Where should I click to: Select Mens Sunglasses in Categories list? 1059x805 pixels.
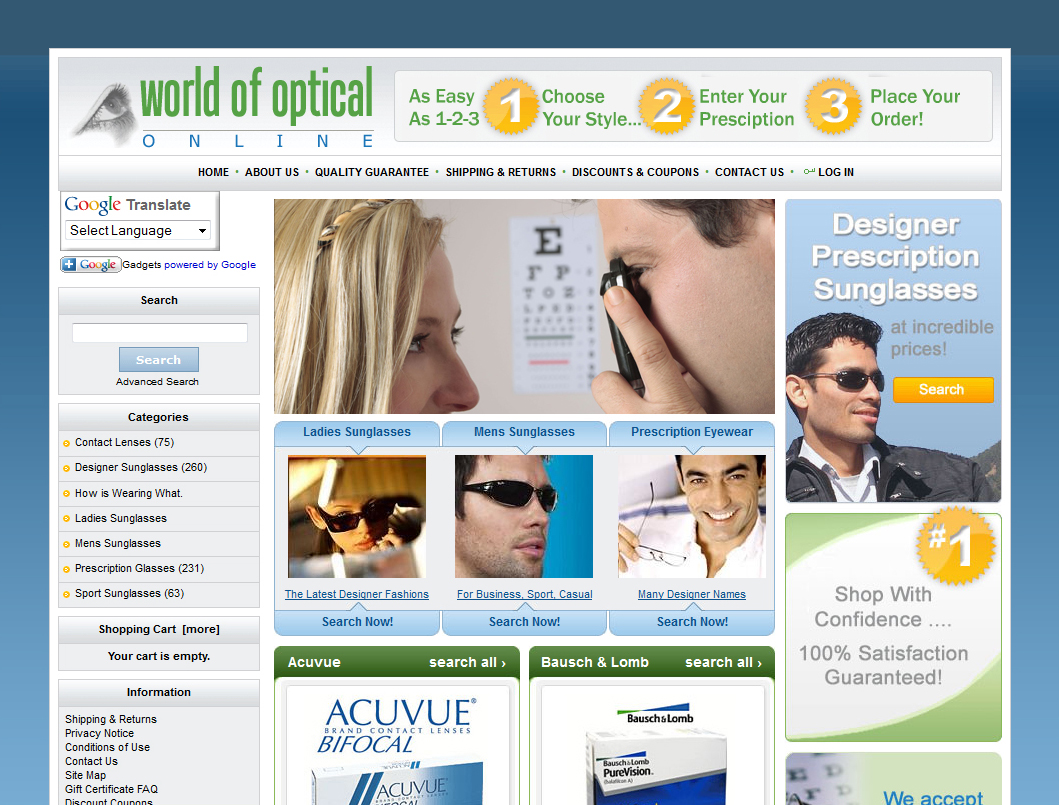[118, 543]
